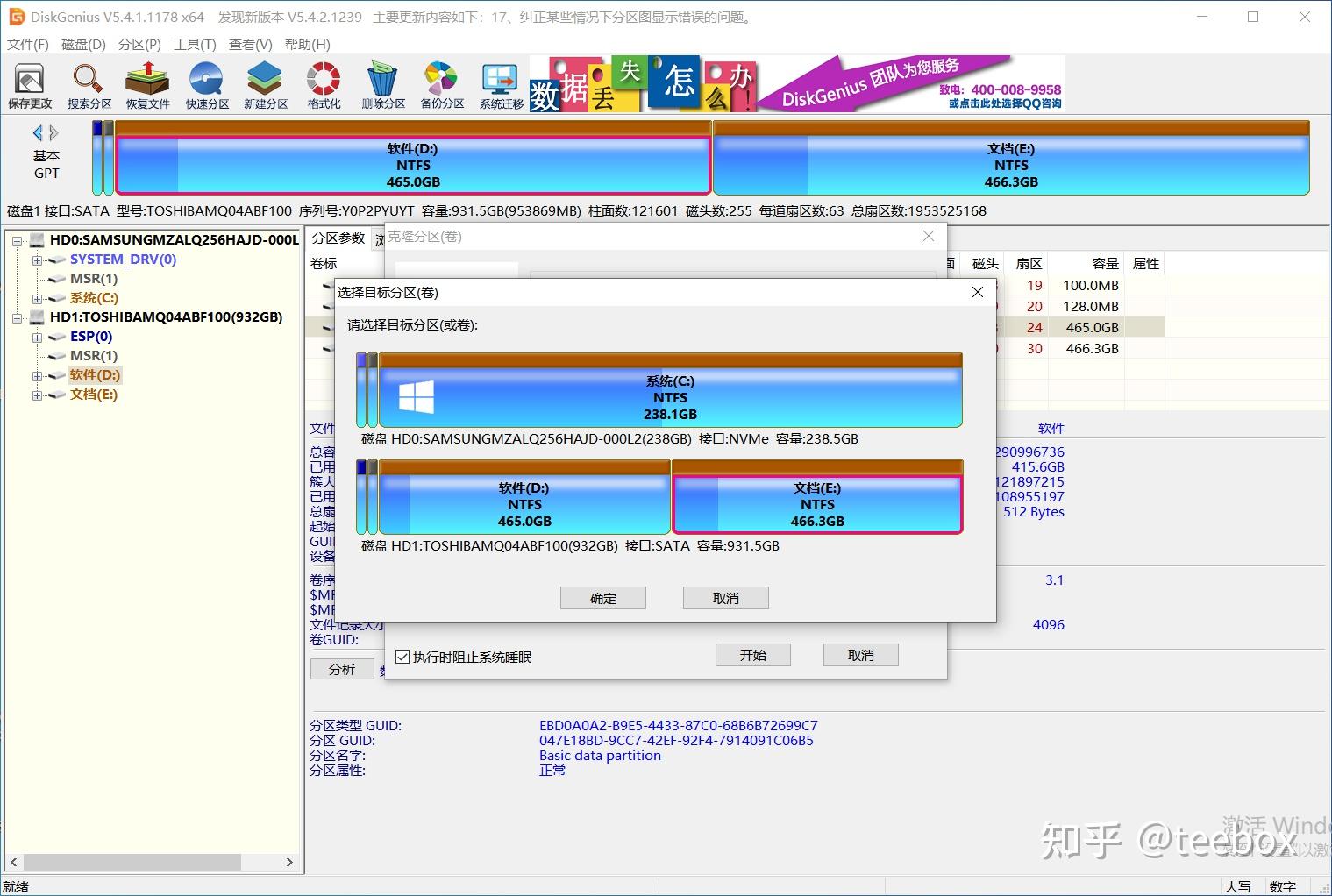Expand 软件(D:) tree node
Image resolution: width=1332 pixels, height=896 pixels.
point(37,375)
